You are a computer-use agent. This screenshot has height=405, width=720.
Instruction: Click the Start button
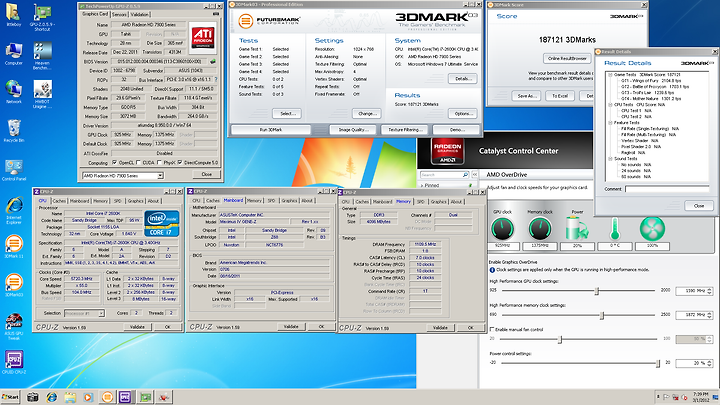pyautogui.click(x=10, y=397)
